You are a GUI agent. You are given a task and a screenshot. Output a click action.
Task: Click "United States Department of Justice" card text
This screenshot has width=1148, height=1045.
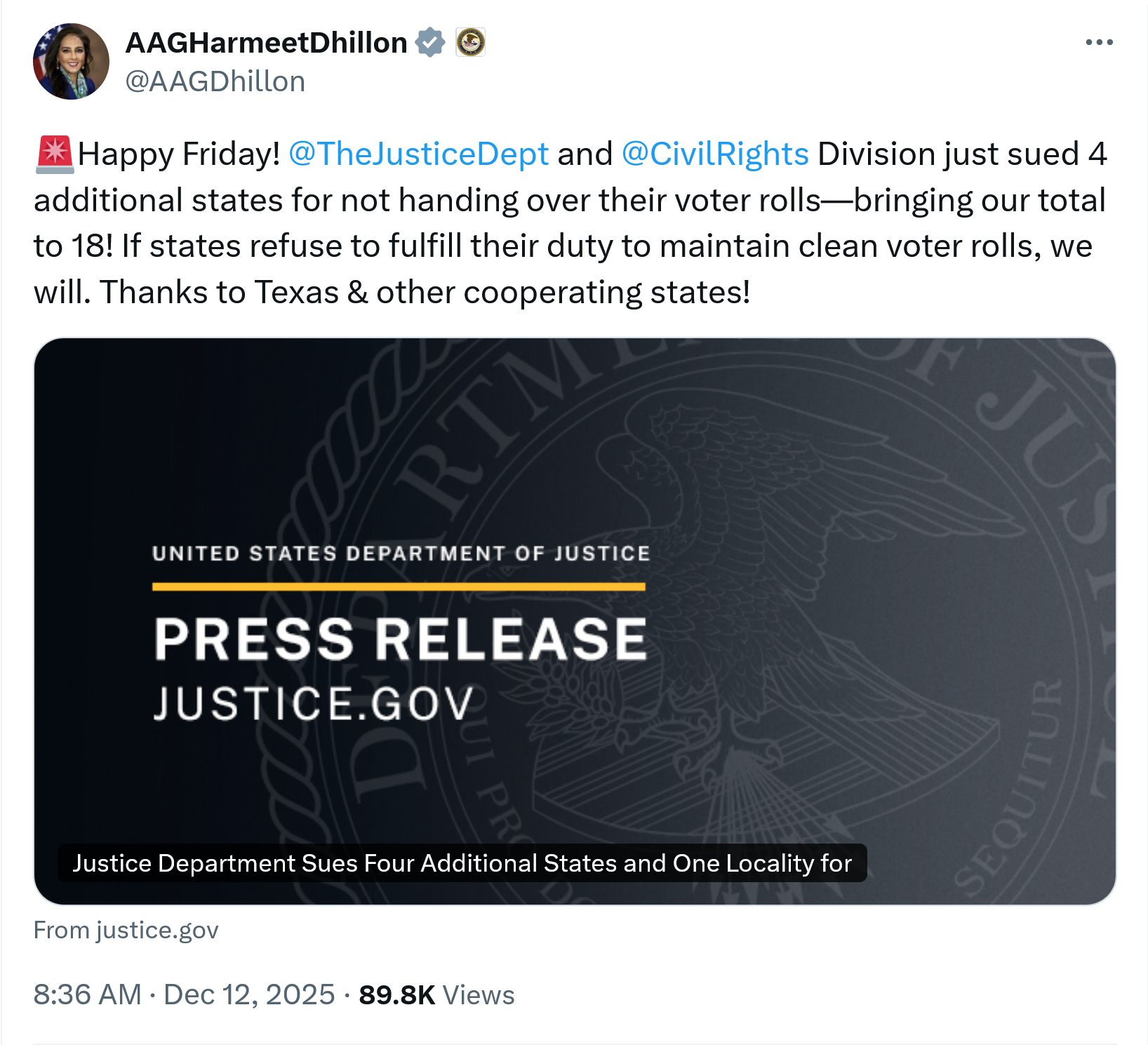(x=401, y=554)
